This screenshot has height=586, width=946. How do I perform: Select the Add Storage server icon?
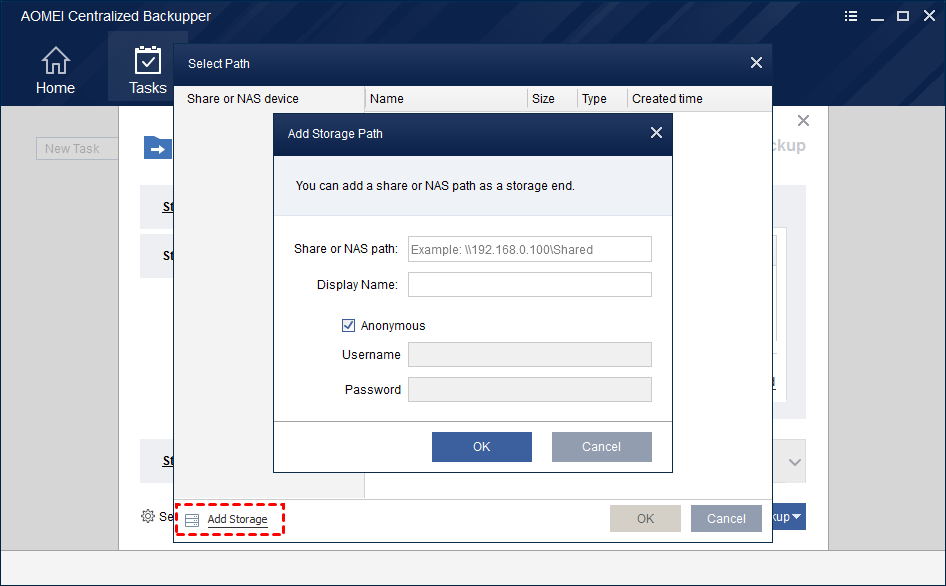tap(192, 520)
